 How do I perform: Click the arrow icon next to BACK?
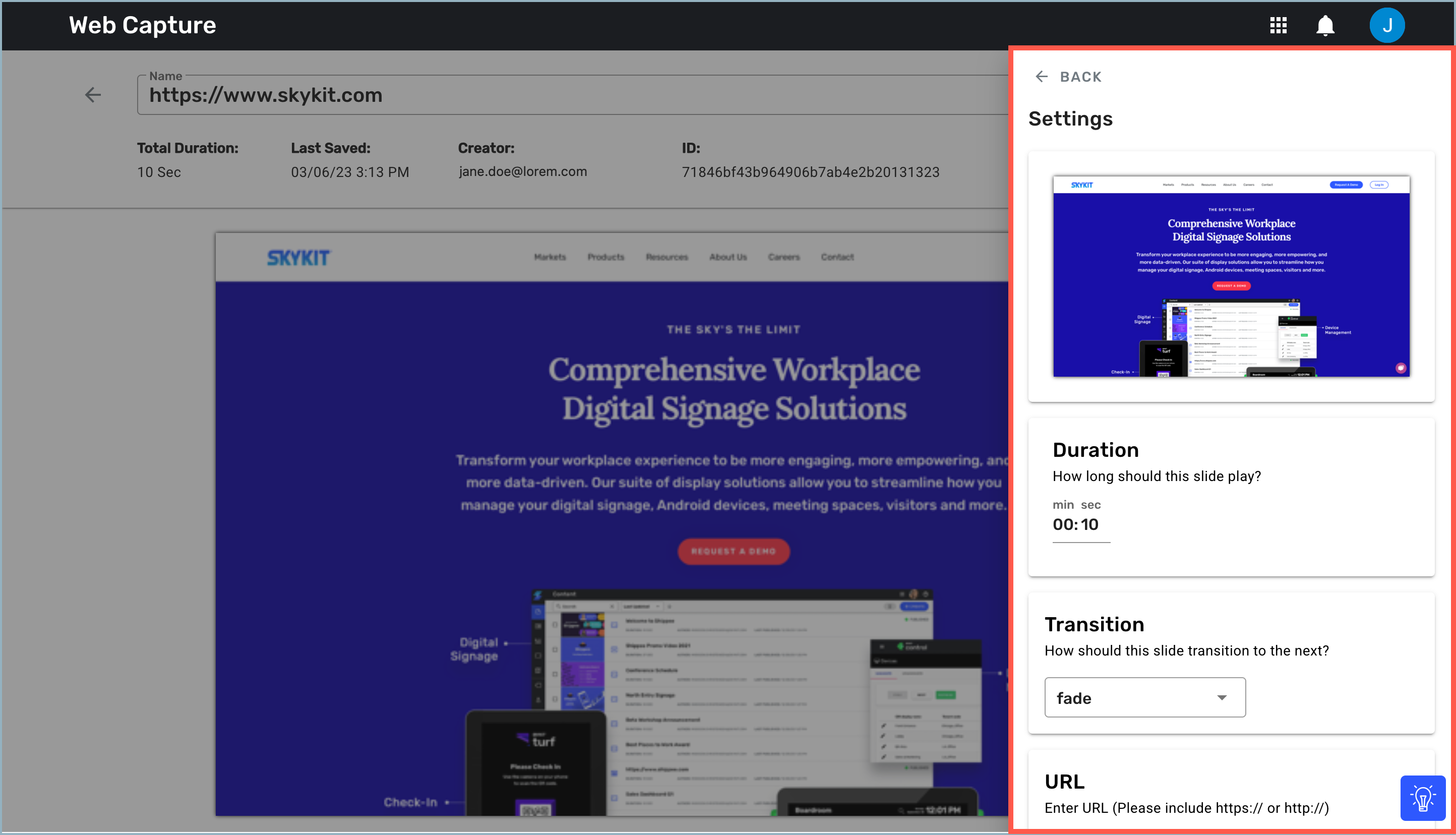coord(1041,76)
